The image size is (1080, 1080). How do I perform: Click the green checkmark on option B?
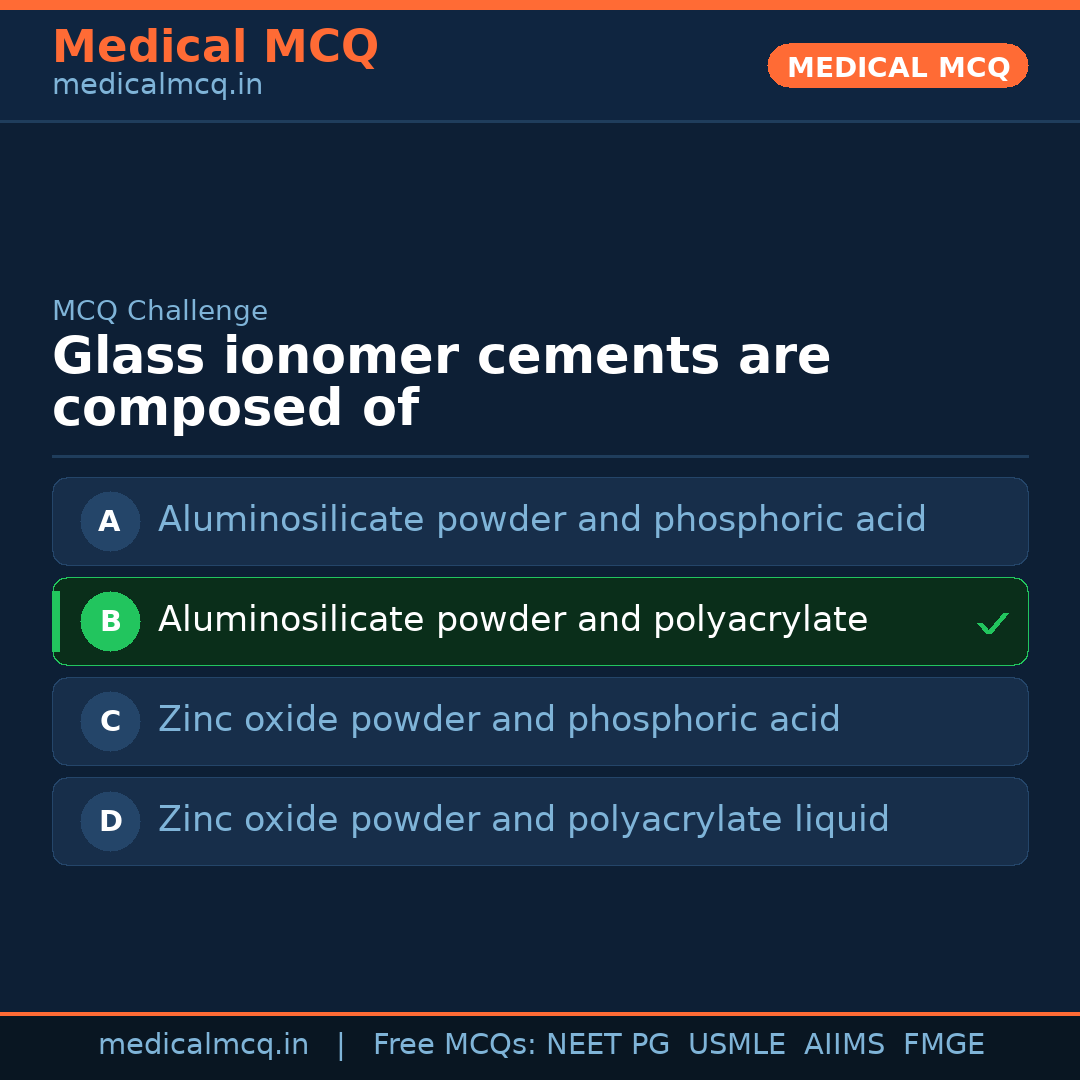992,624
